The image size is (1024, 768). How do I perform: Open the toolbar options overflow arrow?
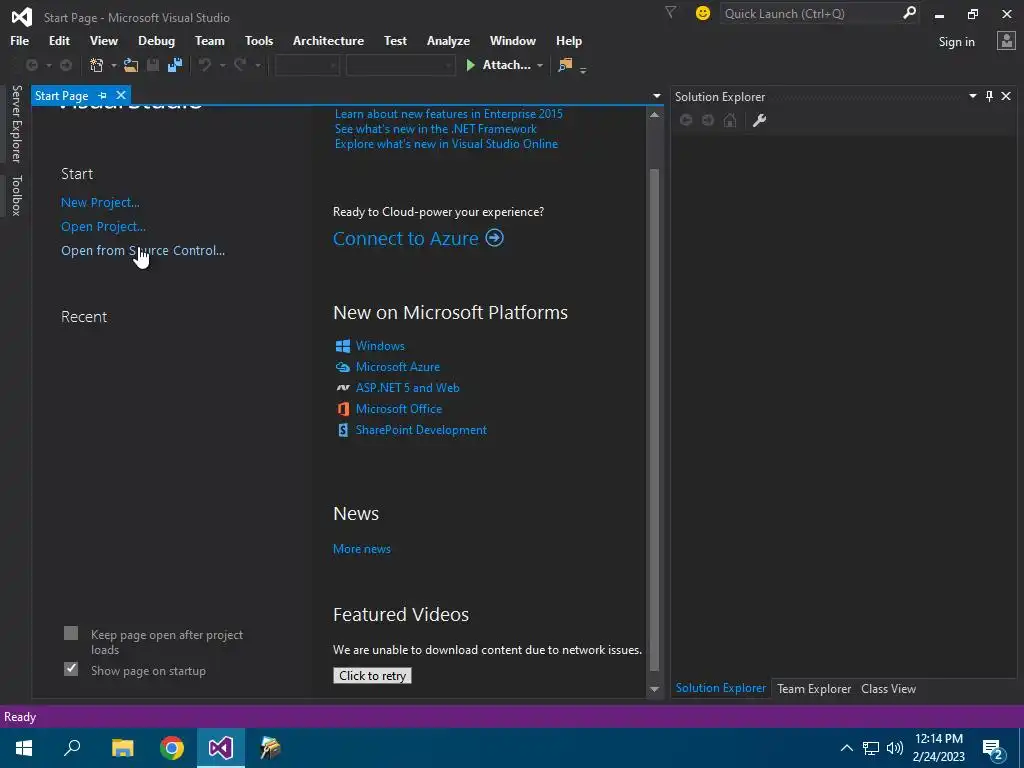(583, 69)
